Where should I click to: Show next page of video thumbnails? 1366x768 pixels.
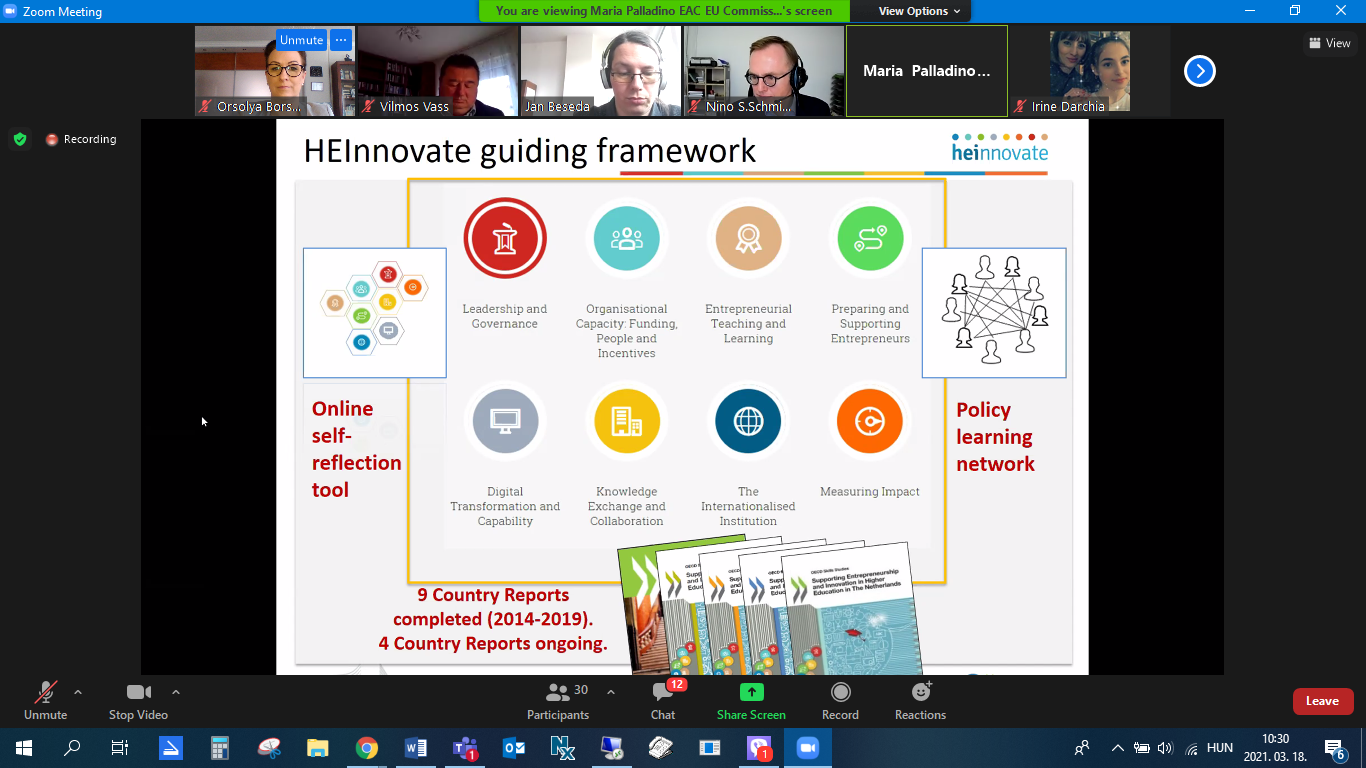1199,71
